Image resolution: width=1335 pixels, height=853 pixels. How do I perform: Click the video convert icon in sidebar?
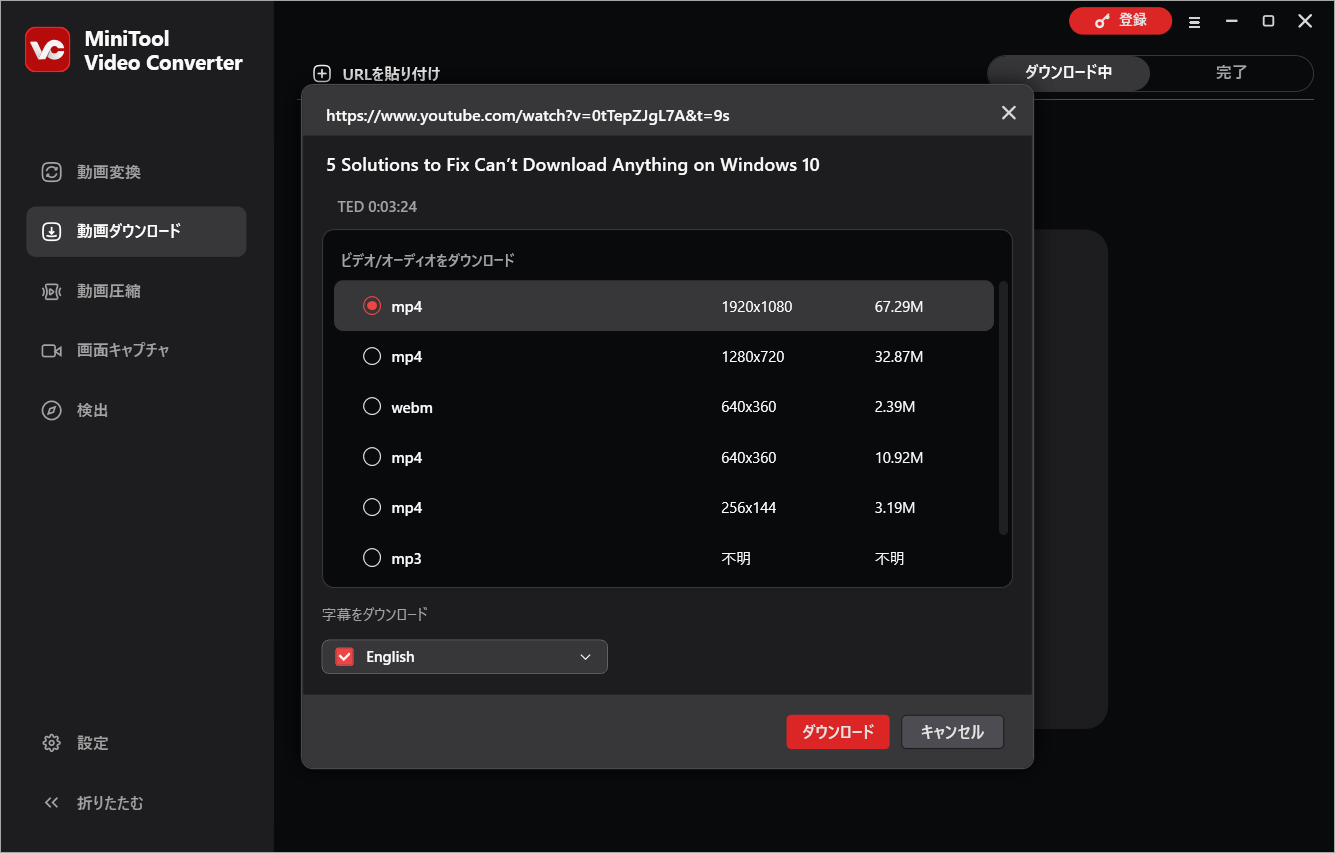point(51,172)
